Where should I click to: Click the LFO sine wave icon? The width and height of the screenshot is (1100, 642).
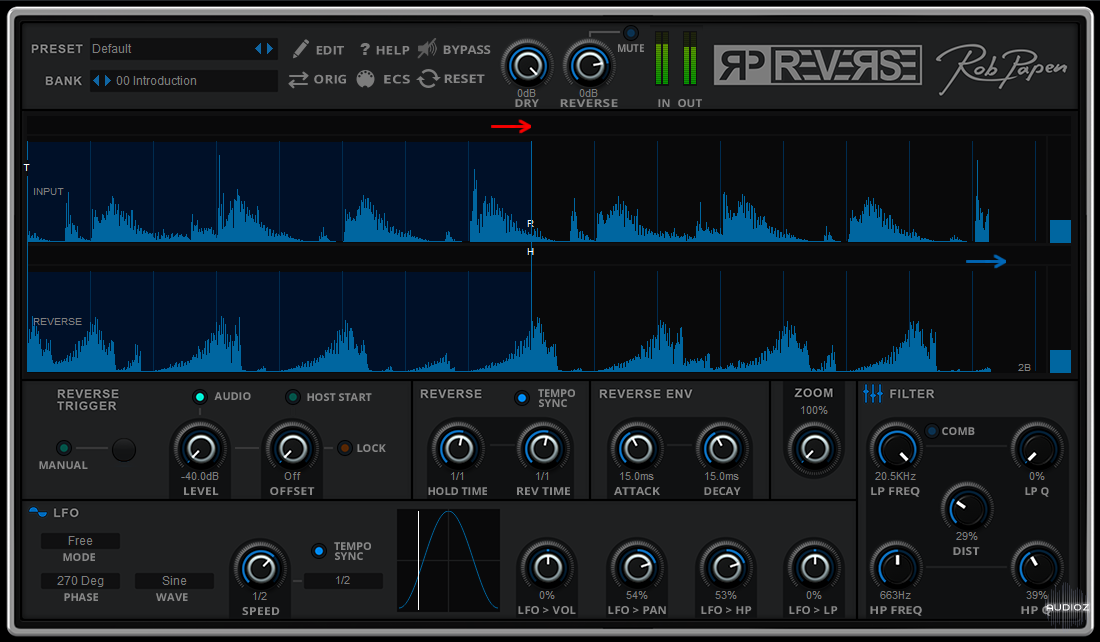coord(38,512)
